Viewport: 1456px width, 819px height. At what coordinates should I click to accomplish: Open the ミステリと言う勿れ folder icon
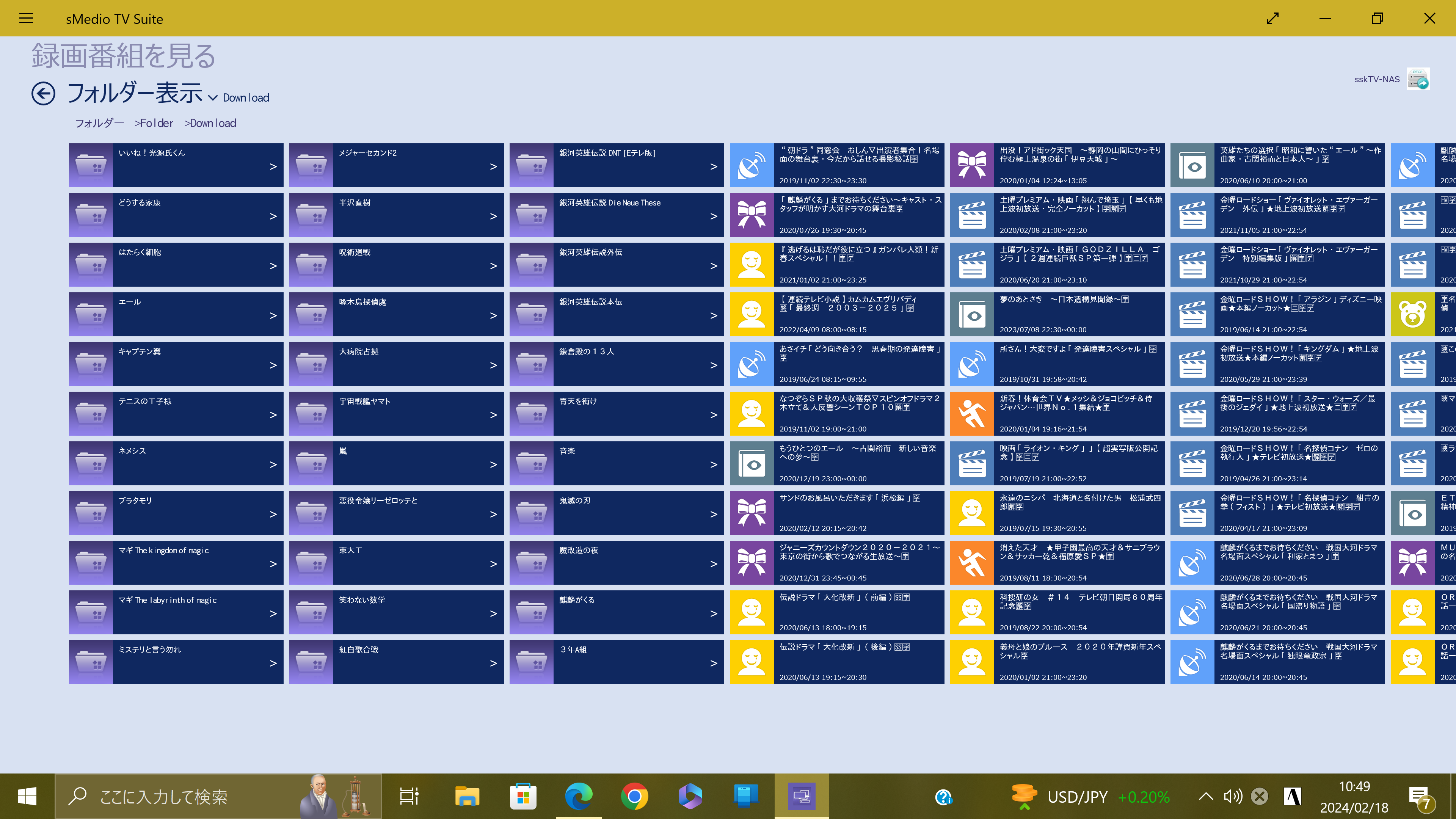[91, 662]
